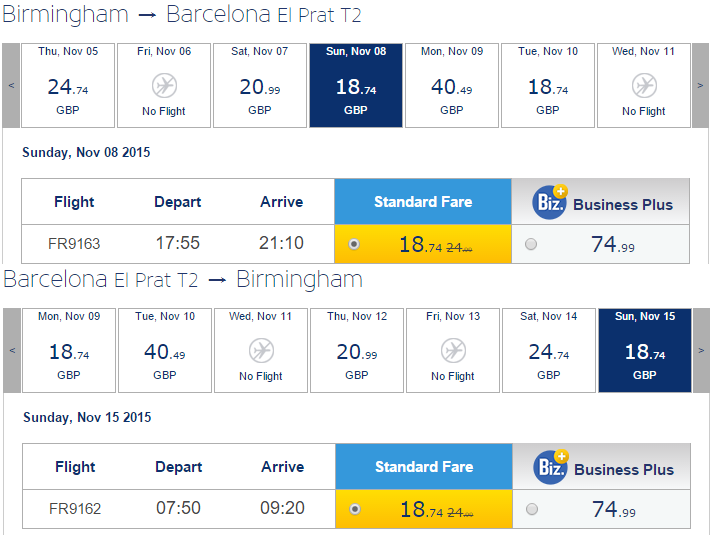Pick Sat, Nov 14 return date tab
Viewport: 712px width, 539px height.
click(x=549, y=350)
